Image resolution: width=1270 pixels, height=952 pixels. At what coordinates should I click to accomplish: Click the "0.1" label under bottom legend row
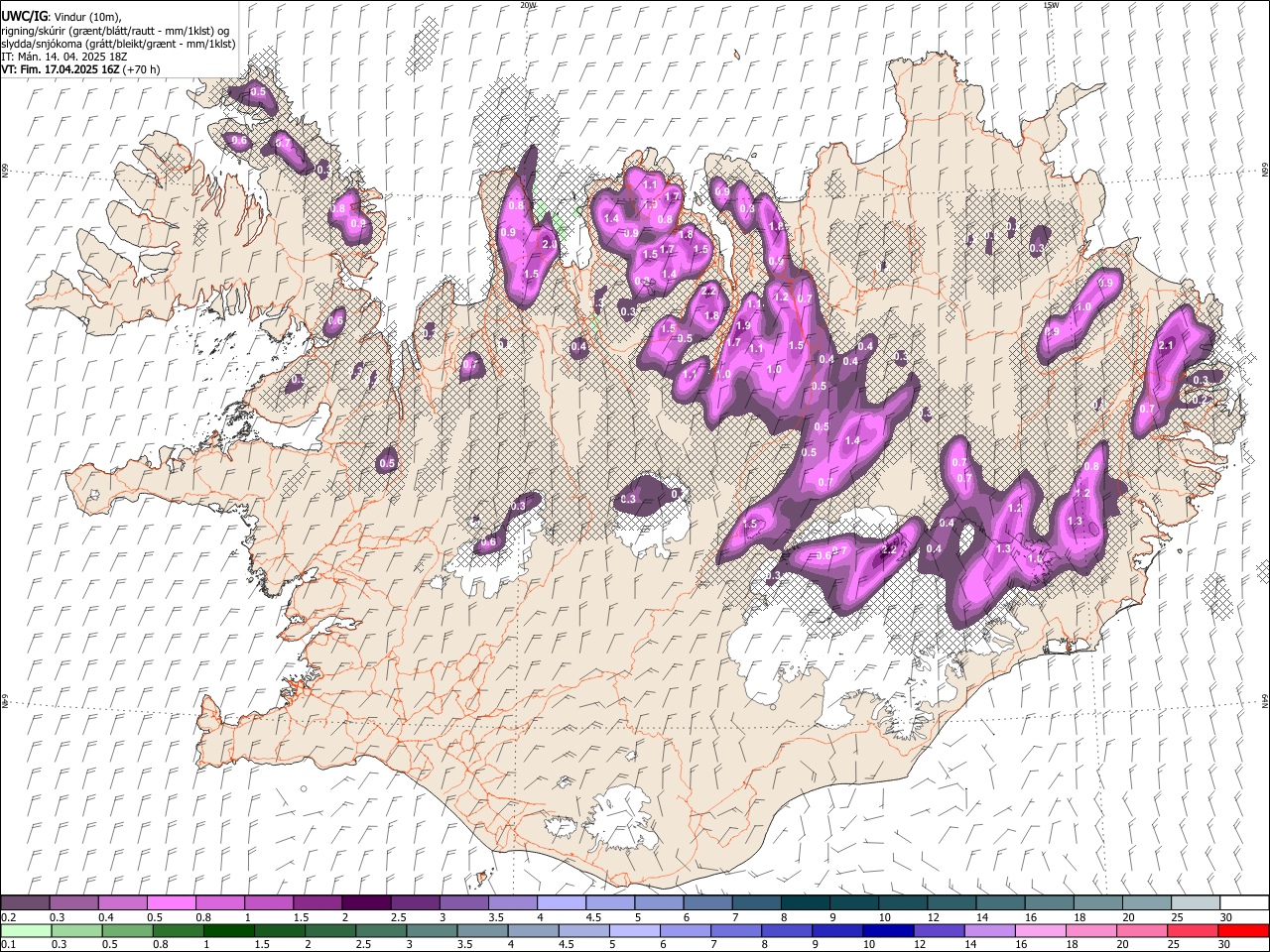(8, 944)
